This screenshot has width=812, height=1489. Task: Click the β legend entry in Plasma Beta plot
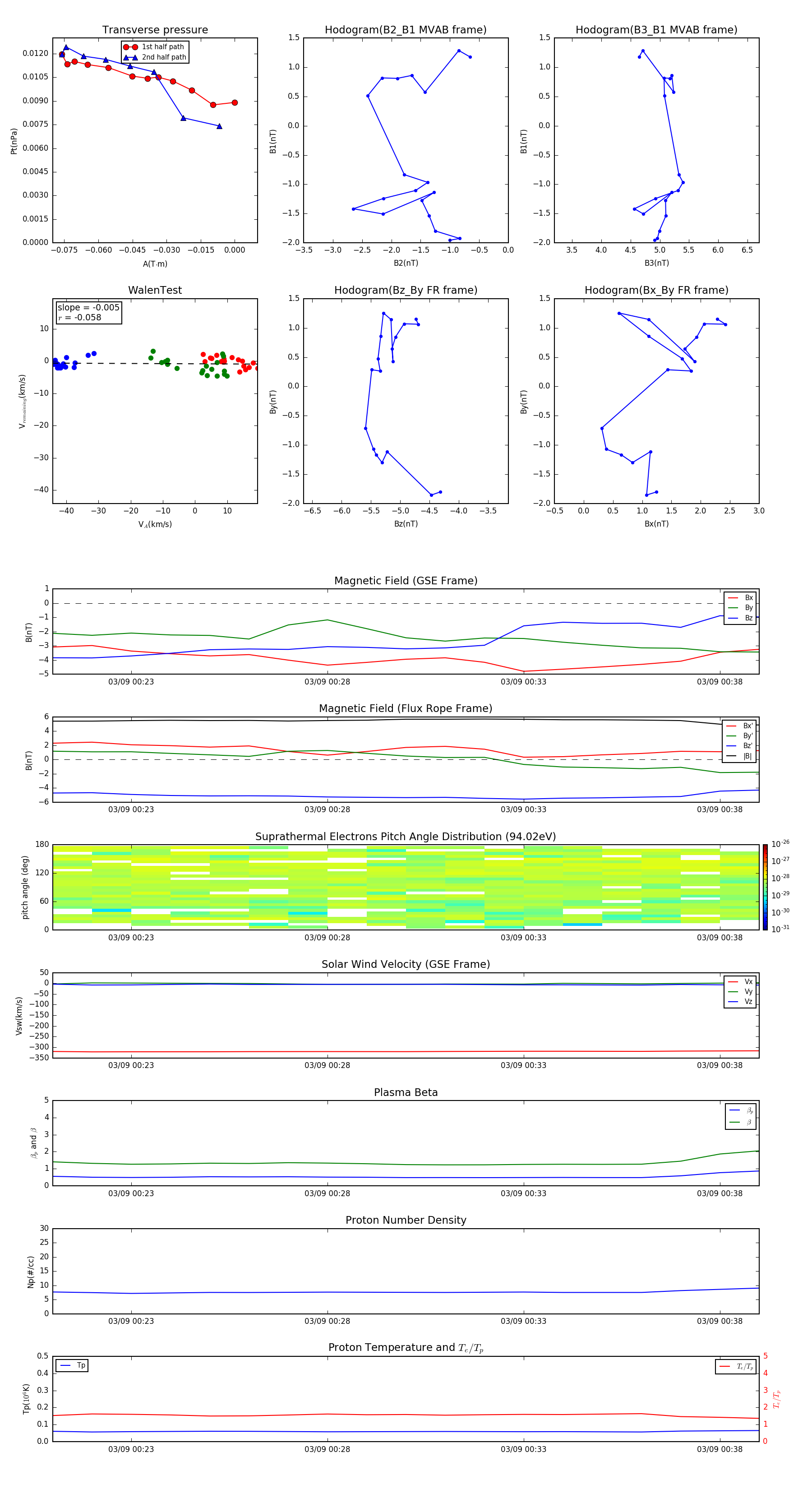pyautogui.click(x=741, y=1122)
